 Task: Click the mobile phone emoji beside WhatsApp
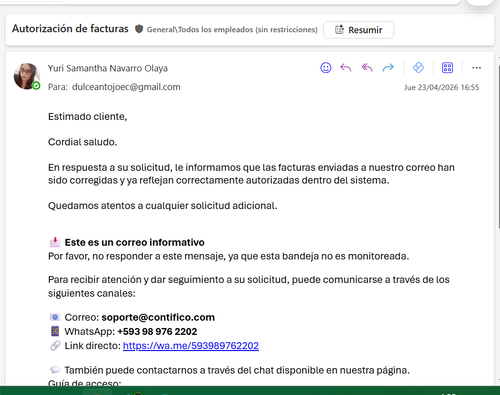[55, 331]
